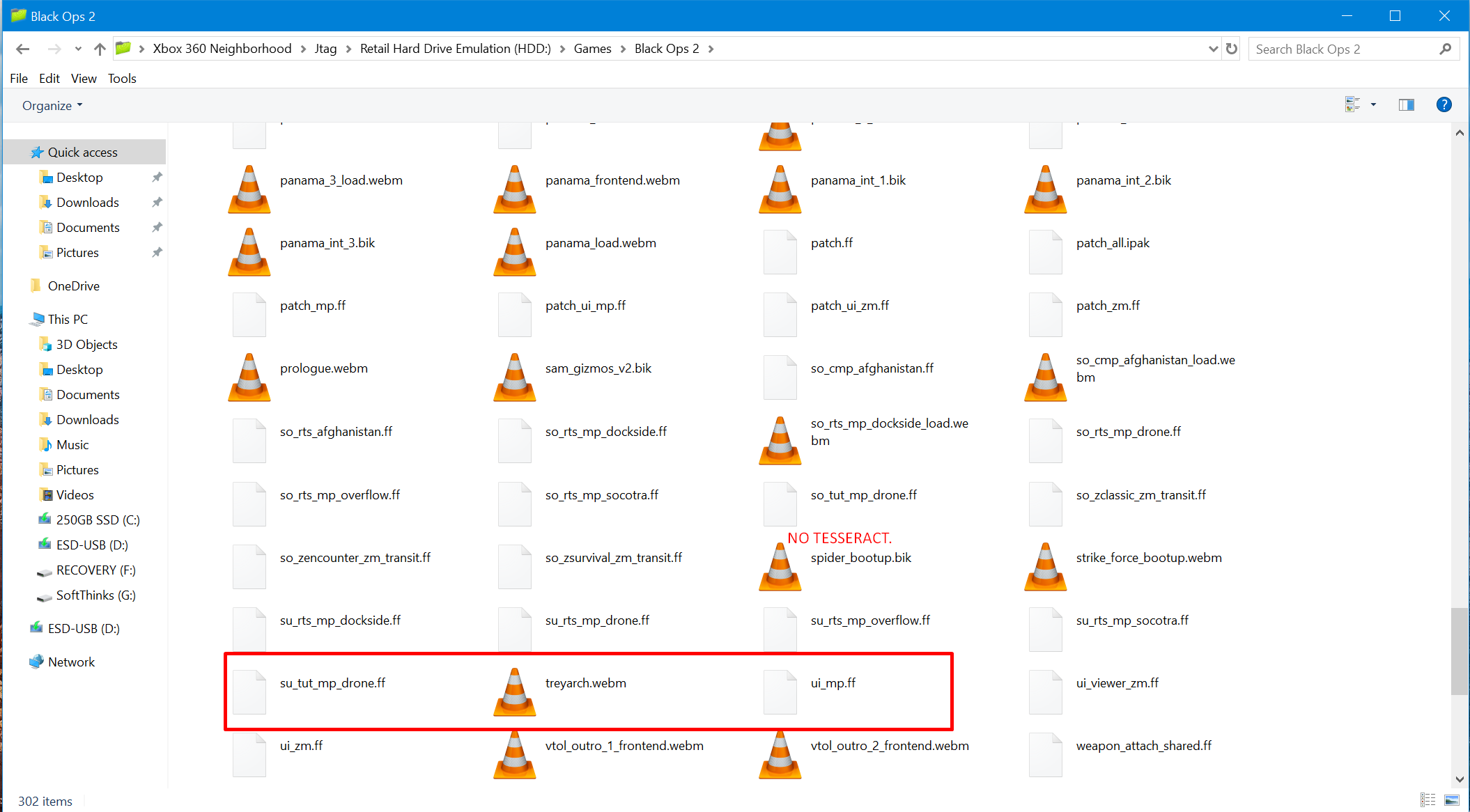Click the VLC icon of treyarch.webm
Screen dimensions: 1470x812
tap(515, 692)
